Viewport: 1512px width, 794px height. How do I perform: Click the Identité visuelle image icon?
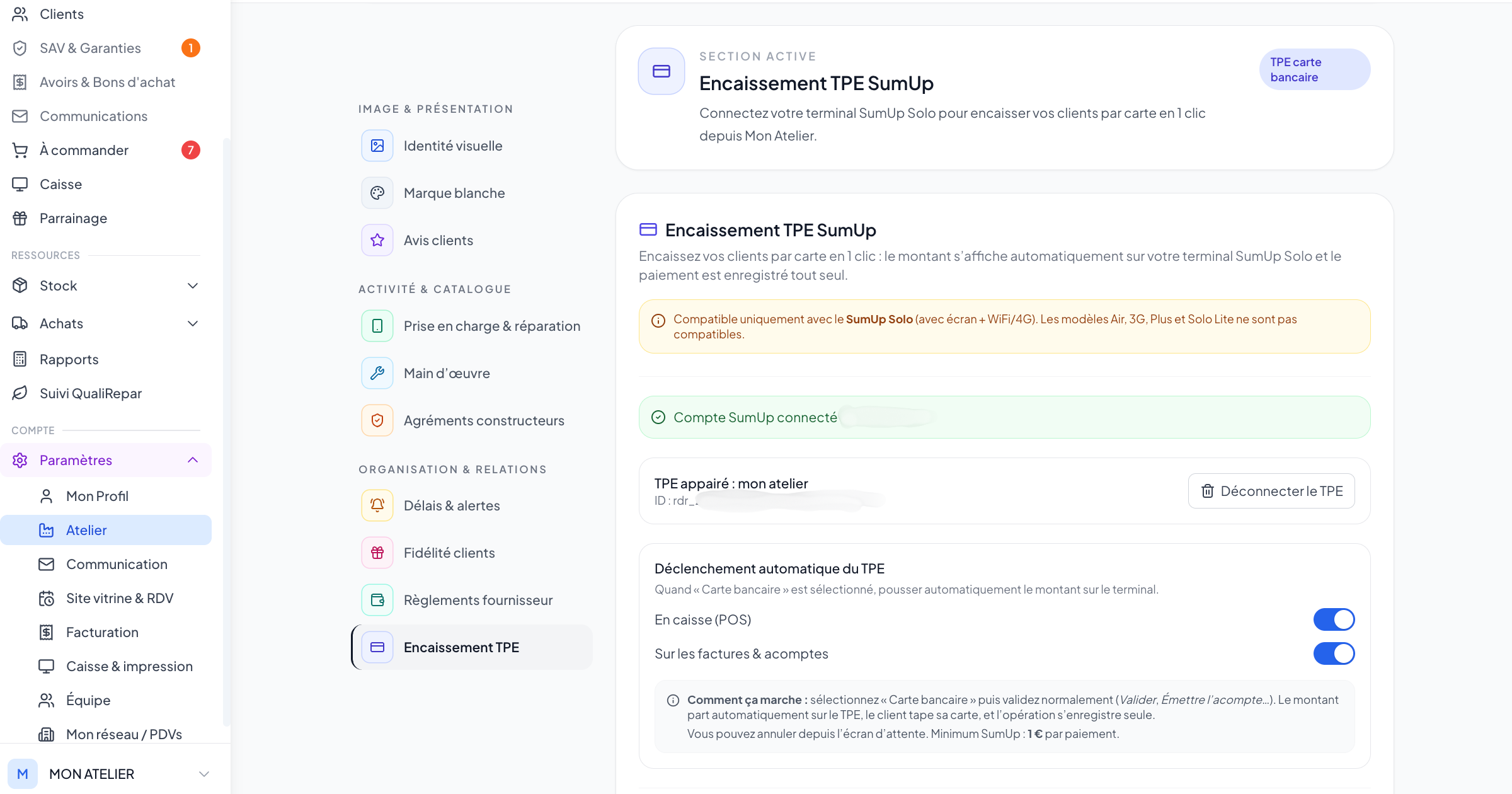[x=377, y=146]
